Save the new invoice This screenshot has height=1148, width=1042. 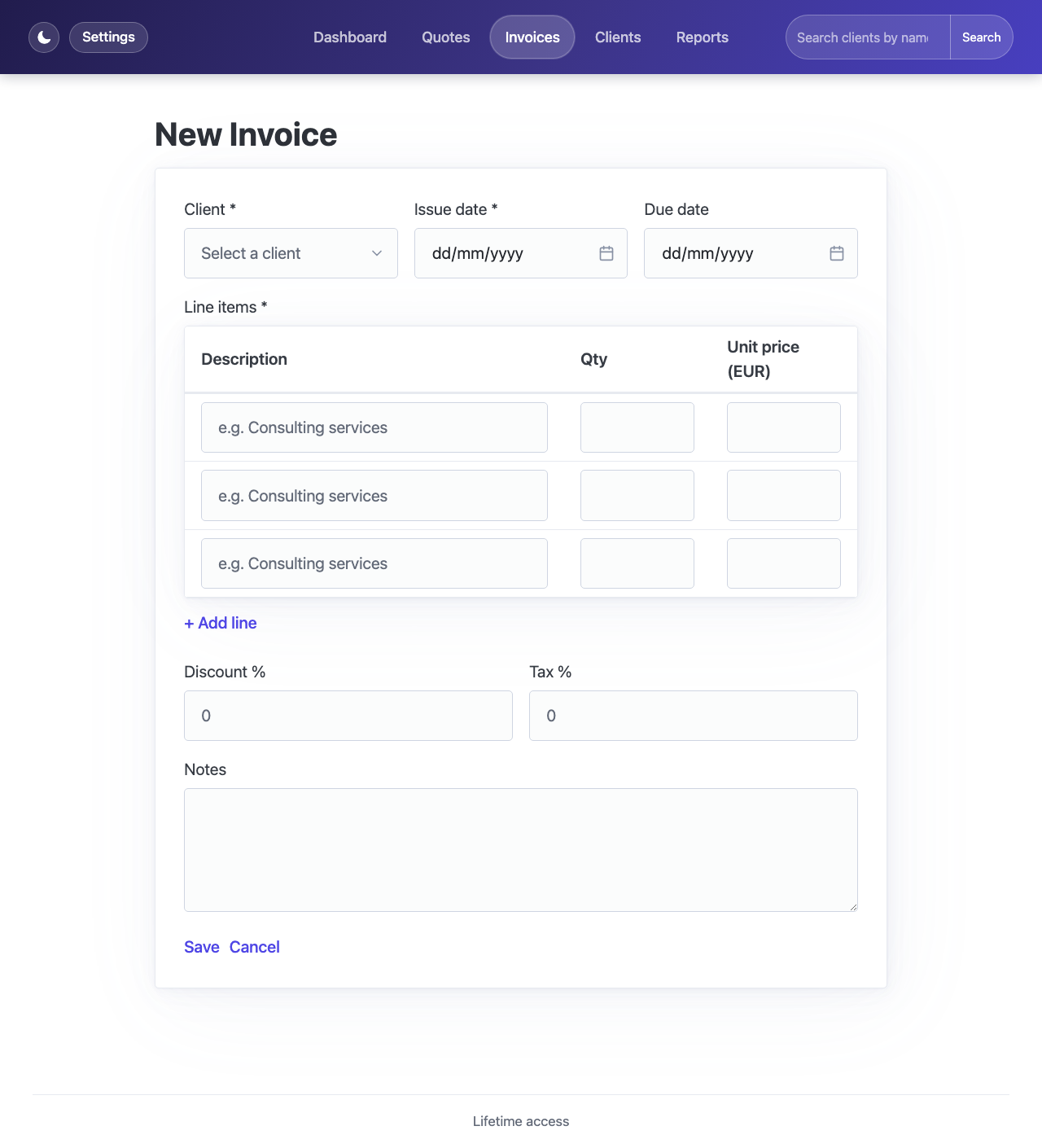coord(202,947)
